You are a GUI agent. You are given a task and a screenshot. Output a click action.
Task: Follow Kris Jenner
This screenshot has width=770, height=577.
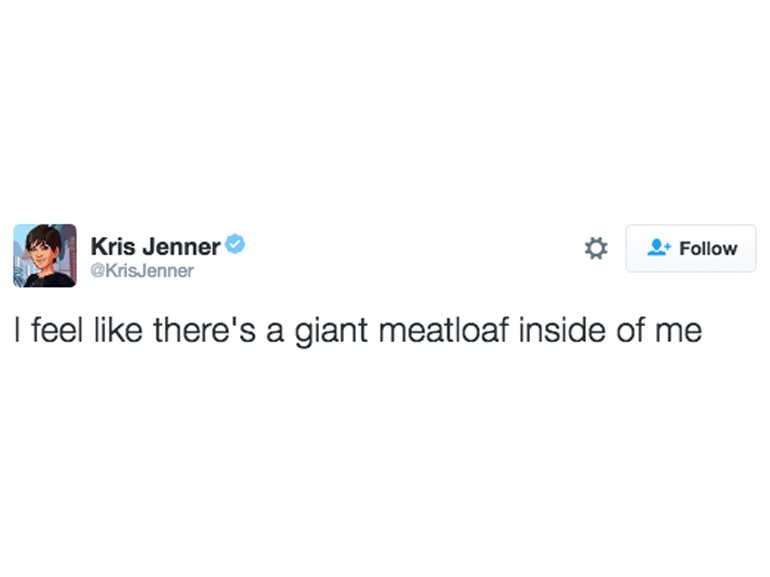tap(691, 248)
